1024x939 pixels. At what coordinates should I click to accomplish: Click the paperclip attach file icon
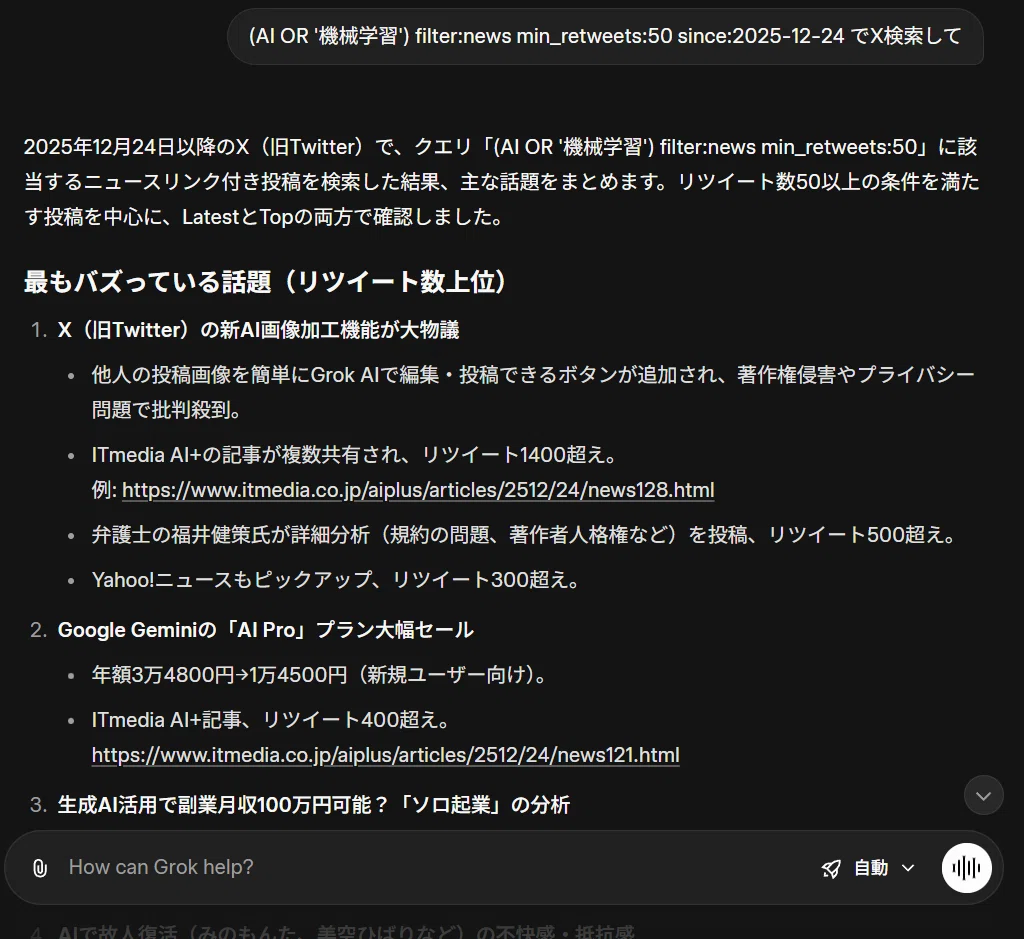(40, 868)
